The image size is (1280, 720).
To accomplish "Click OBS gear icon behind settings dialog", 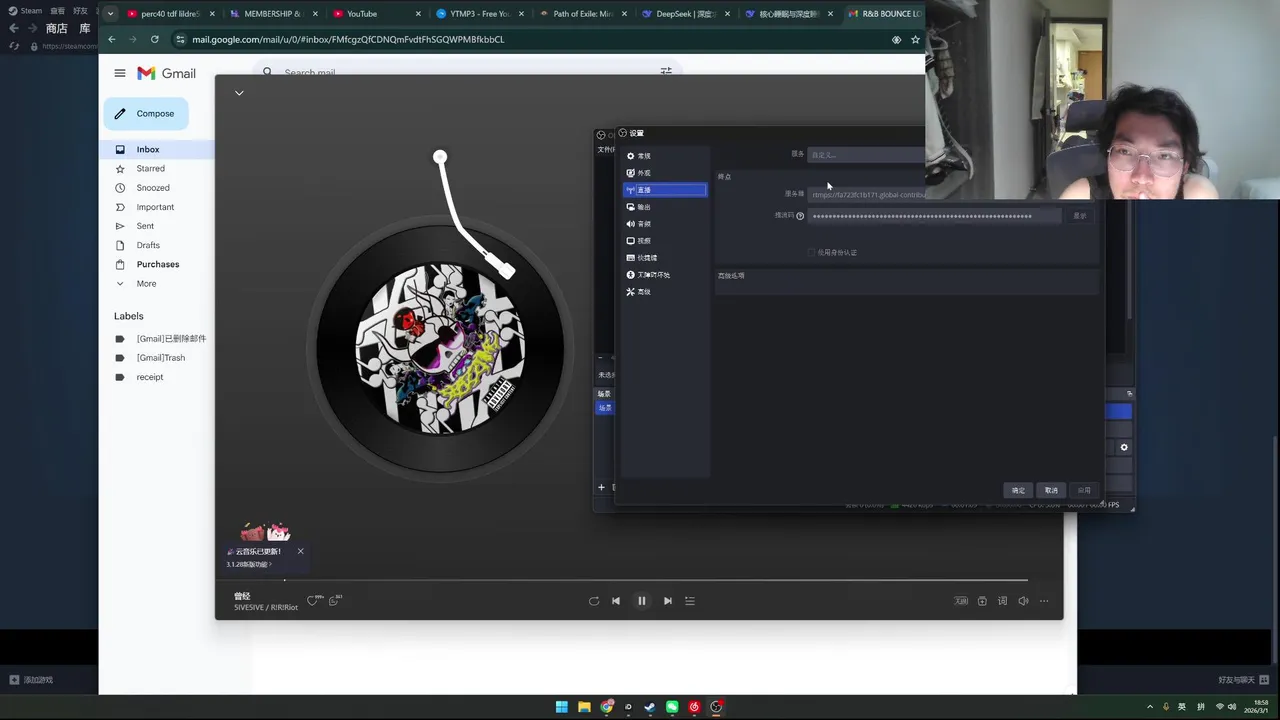I will (1124, 447).
